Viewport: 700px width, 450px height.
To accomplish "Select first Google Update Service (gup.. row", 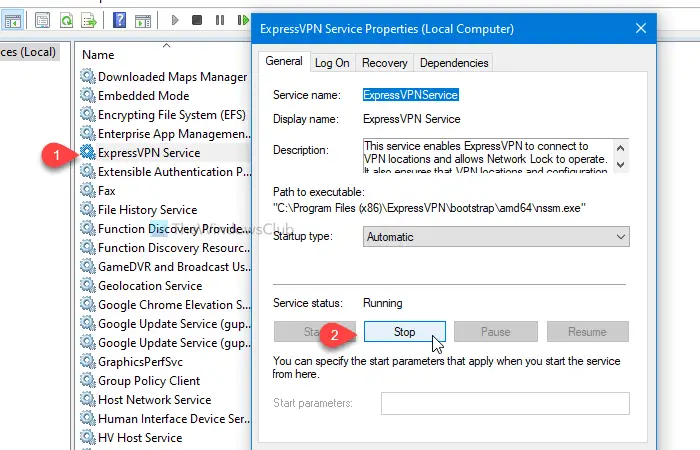I will pos(165,323).
